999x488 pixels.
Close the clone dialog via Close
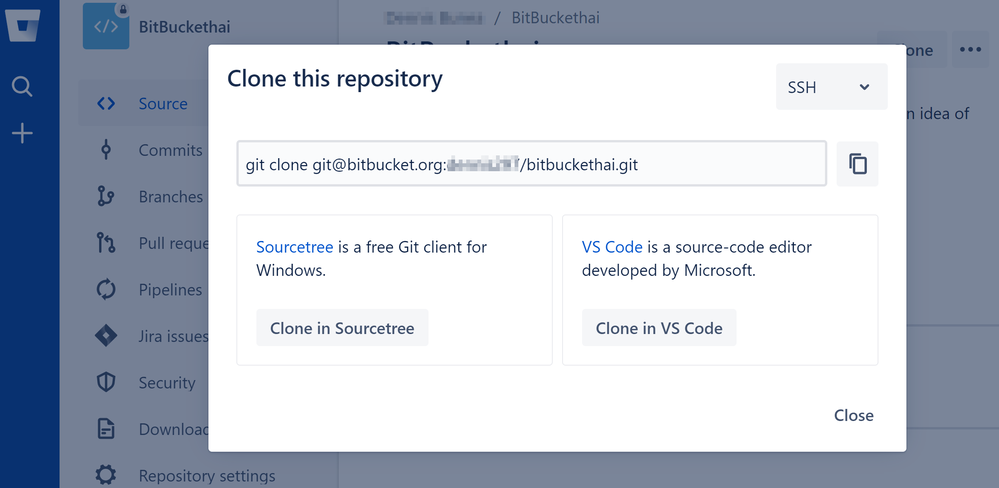pyautogui.click(x=854, y=415)
